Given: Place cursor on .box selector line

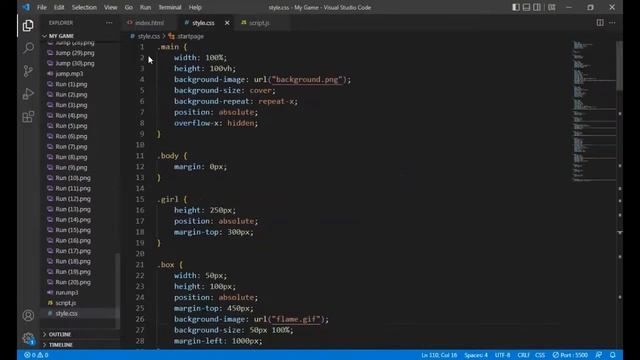Looking at the screenshot, I should click(x=170, y=264).
